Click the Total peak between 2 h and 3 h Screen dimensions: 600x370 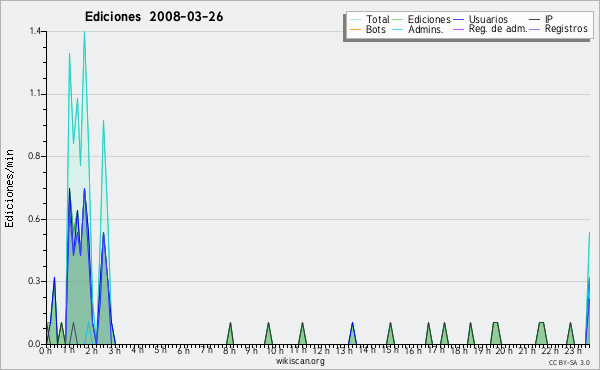click(103, 122)
